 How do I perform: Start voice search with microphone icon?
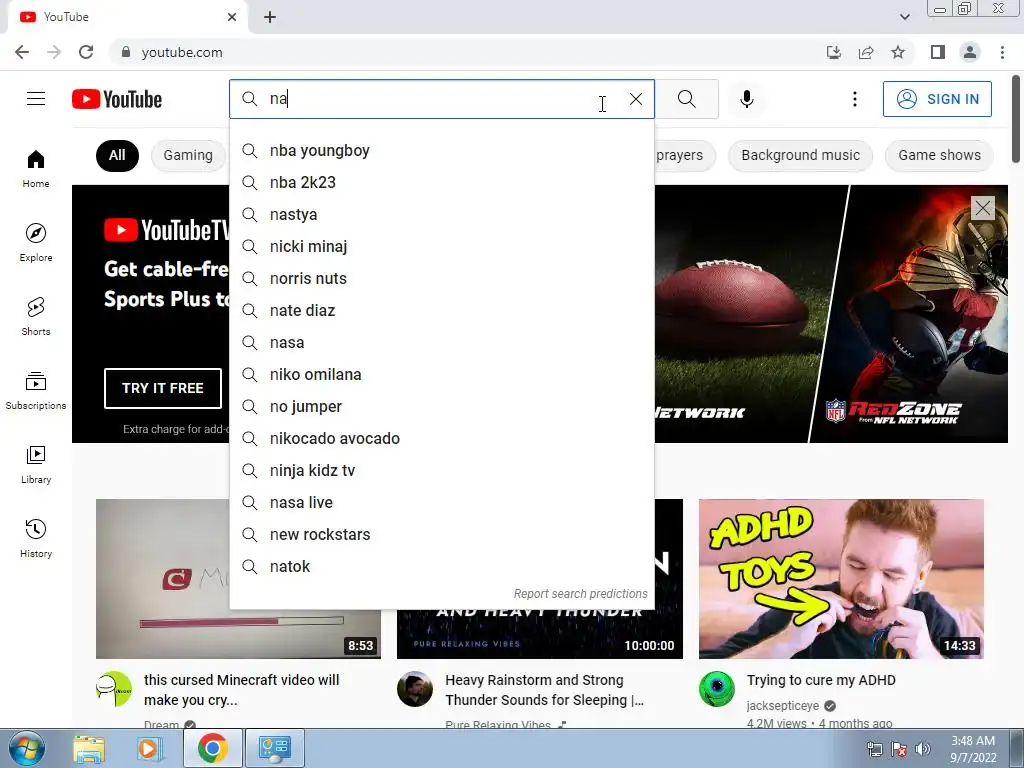746,99
